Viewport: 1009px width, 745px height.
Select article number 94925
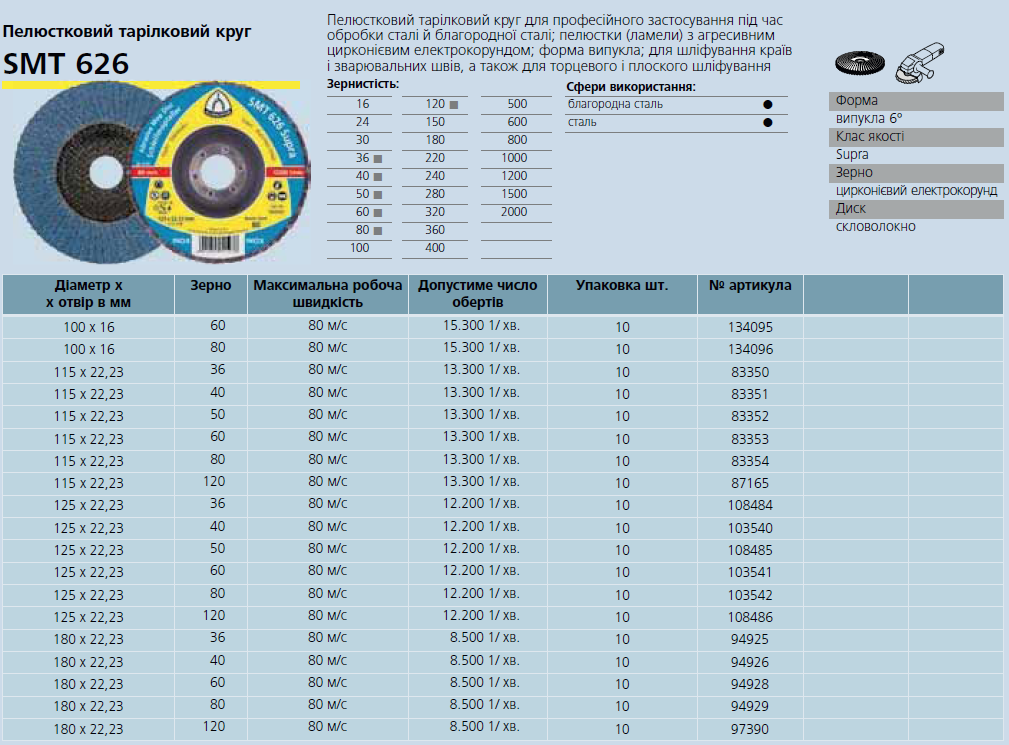(x=750, y=639)
